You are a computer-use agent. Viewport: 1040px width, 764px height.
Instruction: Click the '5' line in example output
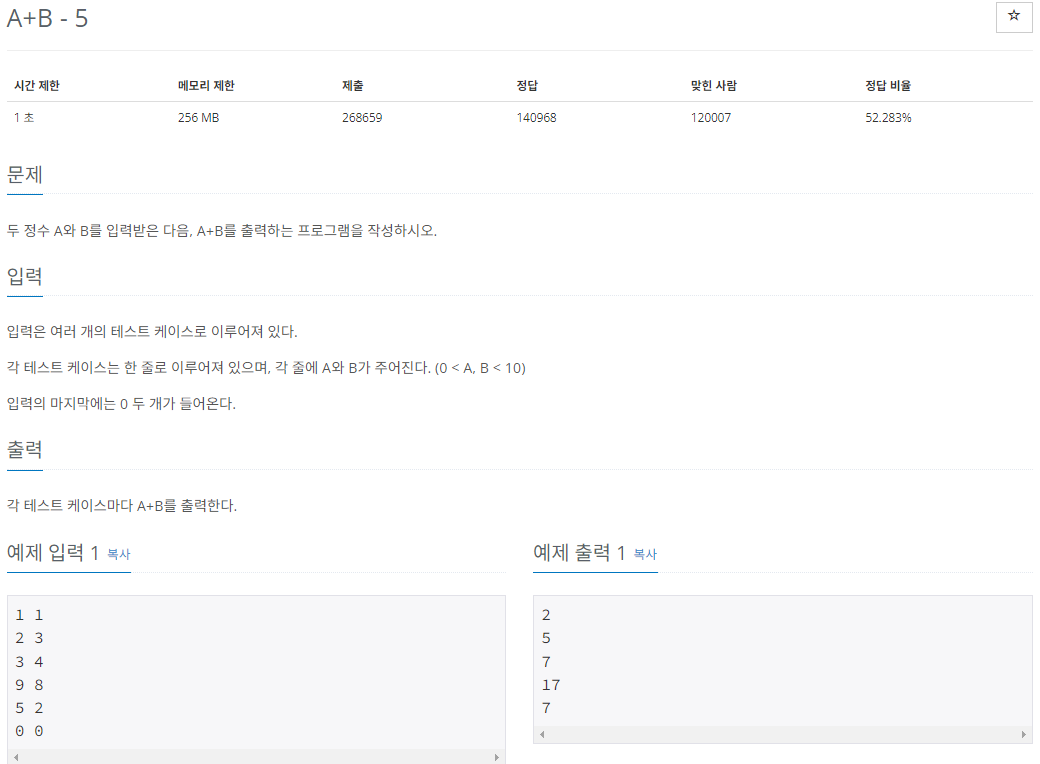(x=546, y=638)
